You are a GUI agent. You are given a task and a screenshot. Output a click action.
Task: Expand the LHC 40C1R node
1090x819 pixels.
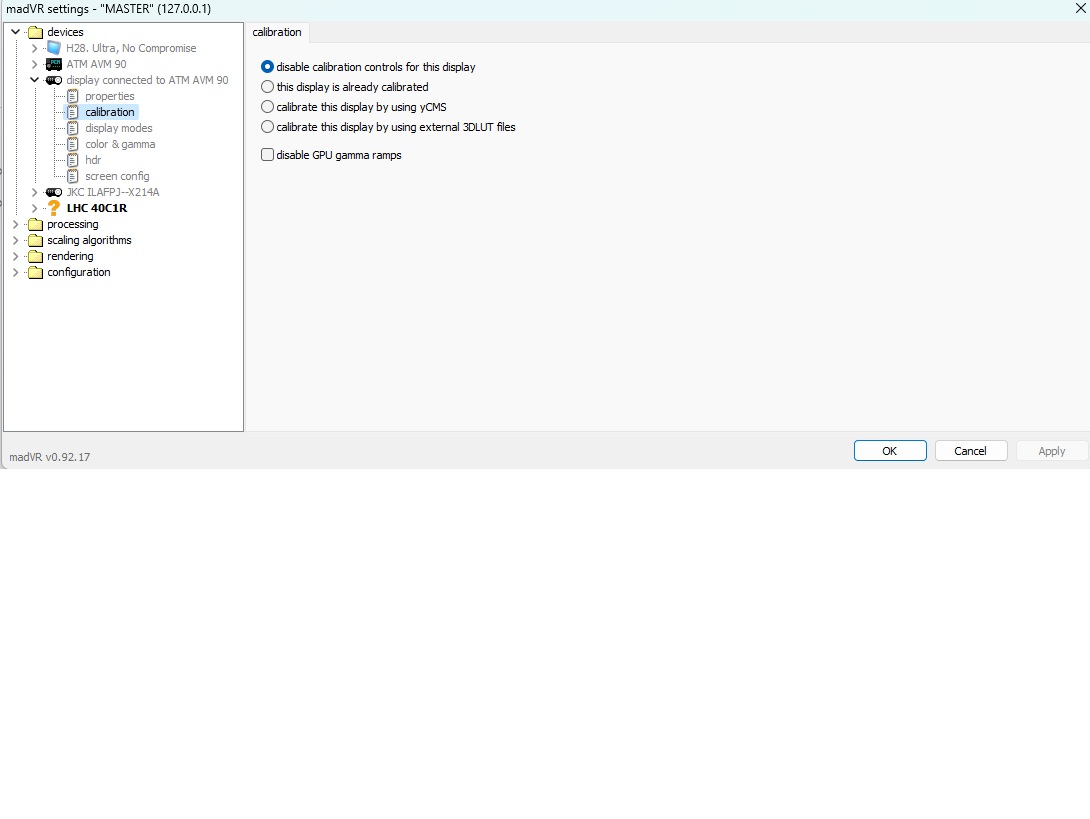click(34, 208)
